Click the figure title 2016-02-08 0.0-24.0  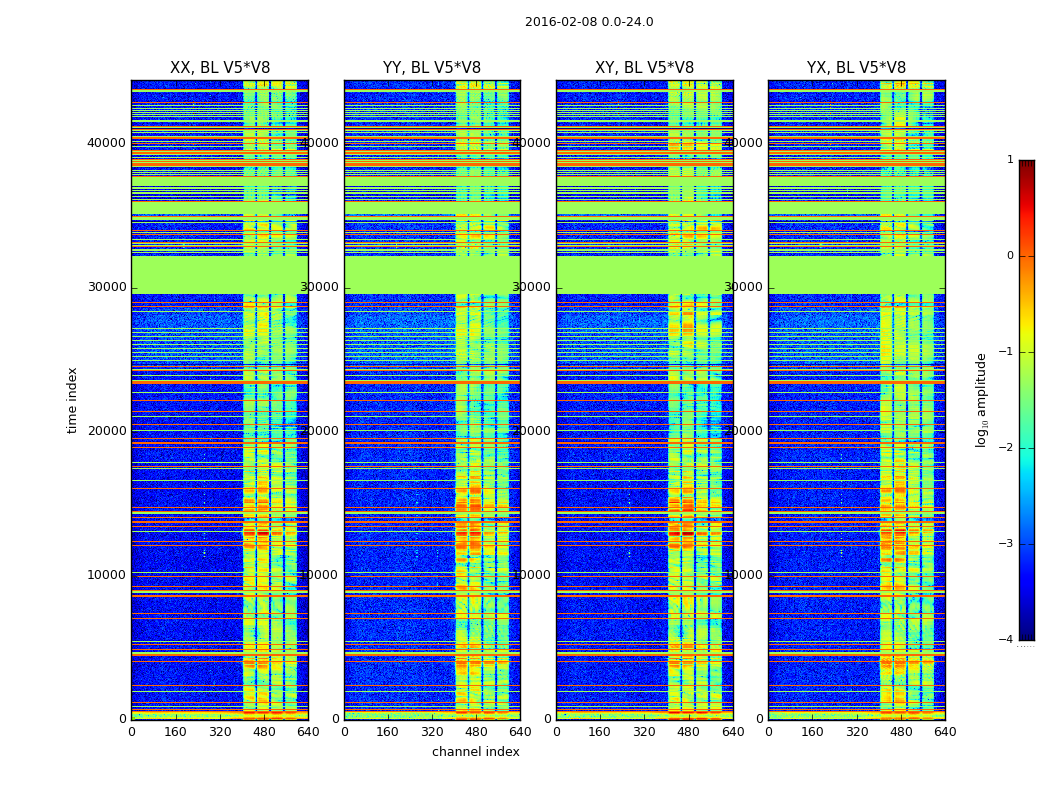(589, 22)
